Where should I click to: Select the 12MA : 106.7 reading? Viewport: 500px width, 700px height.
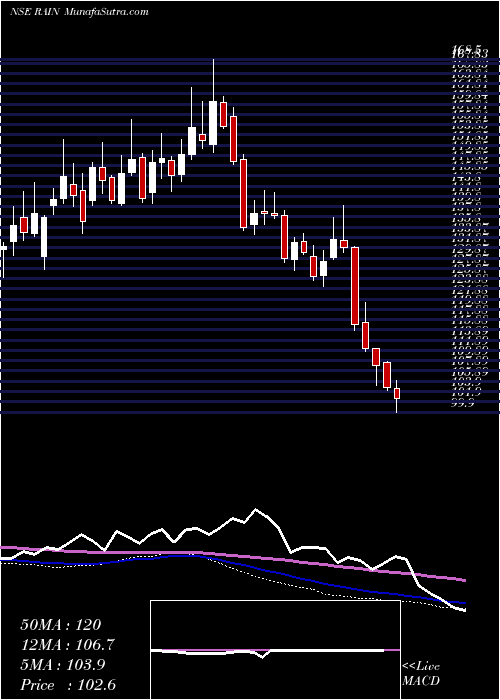(x=67, y=645)
